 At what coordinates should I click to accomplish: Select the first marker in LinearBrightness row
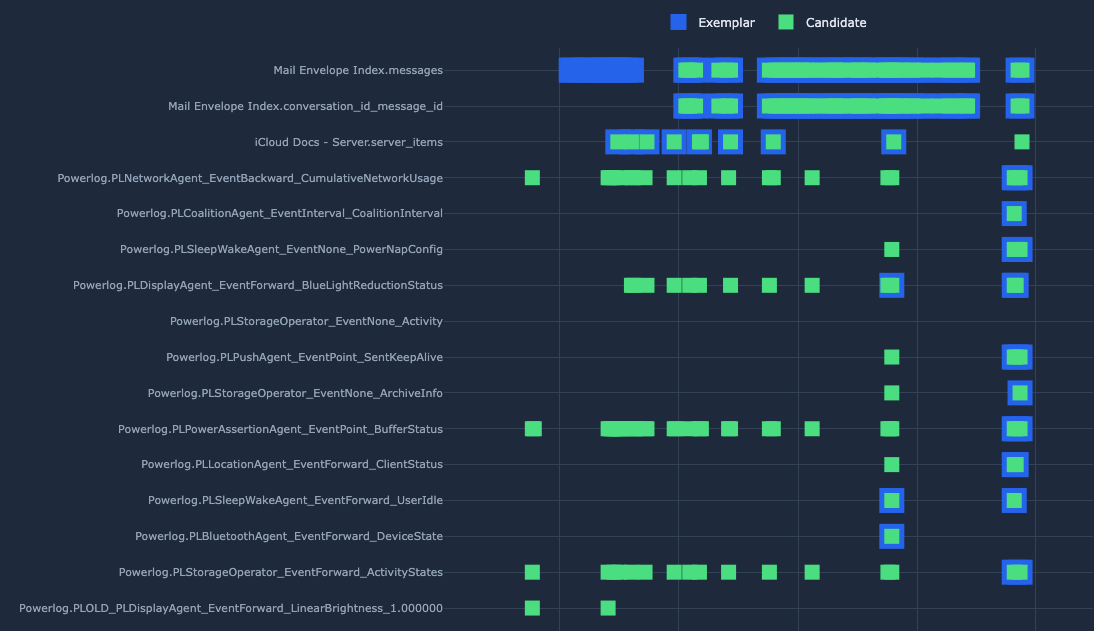click(532, 608)
